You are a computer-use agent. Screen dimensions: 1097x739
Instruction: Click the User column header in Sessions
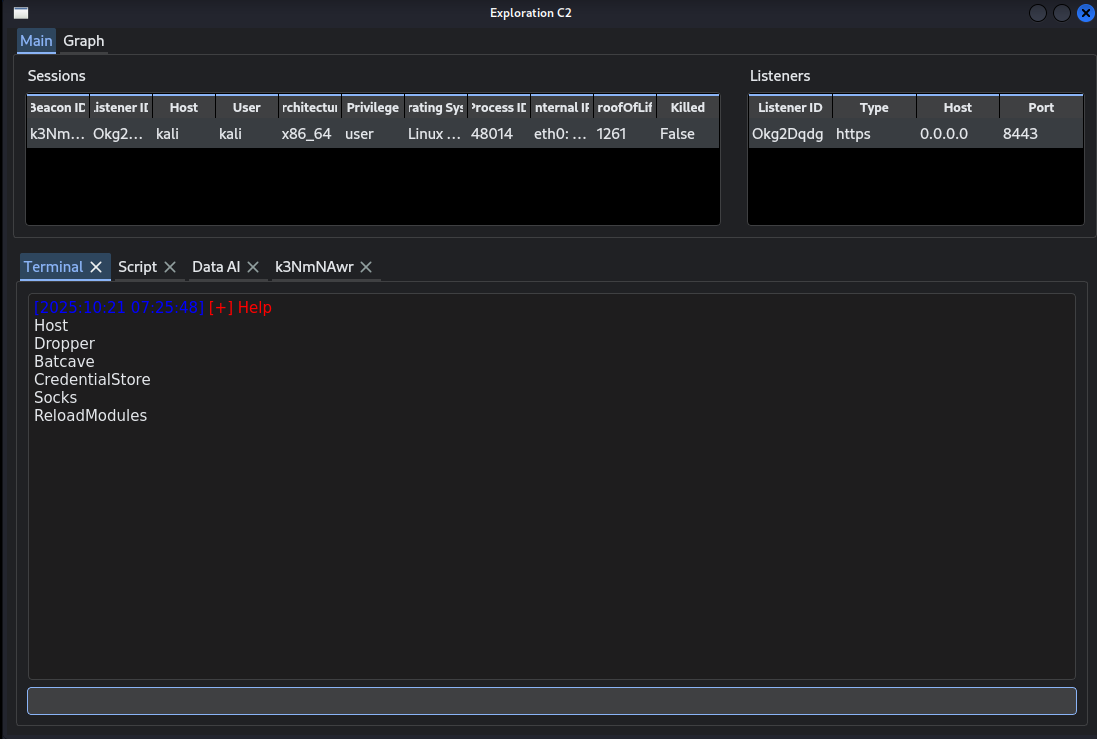coord(246,108)
